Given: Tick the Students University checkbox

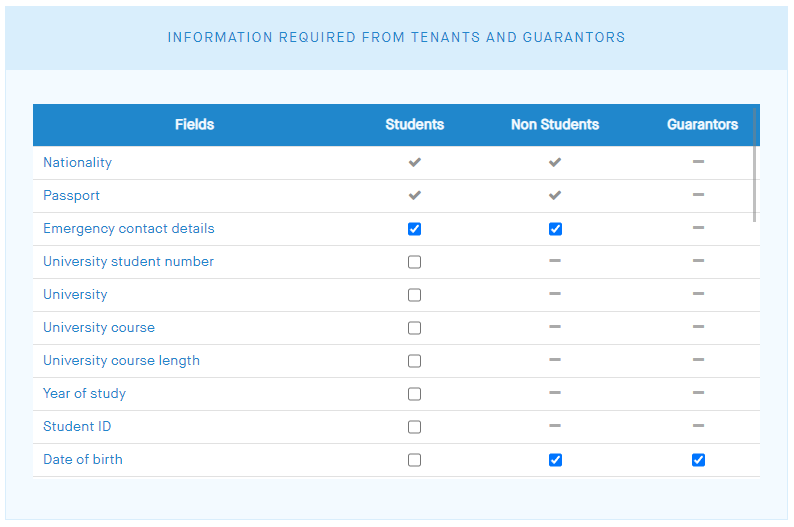Looking at the screenshot, I should (415, 295).
